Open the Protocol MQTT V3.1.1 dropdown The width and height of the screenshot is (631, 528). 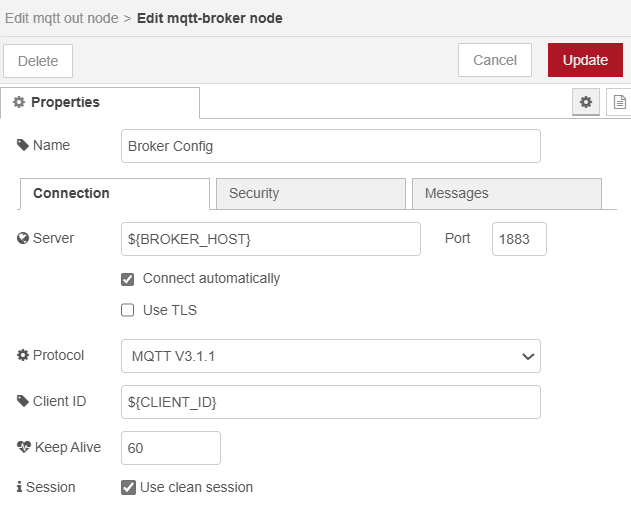pos(331,356)
